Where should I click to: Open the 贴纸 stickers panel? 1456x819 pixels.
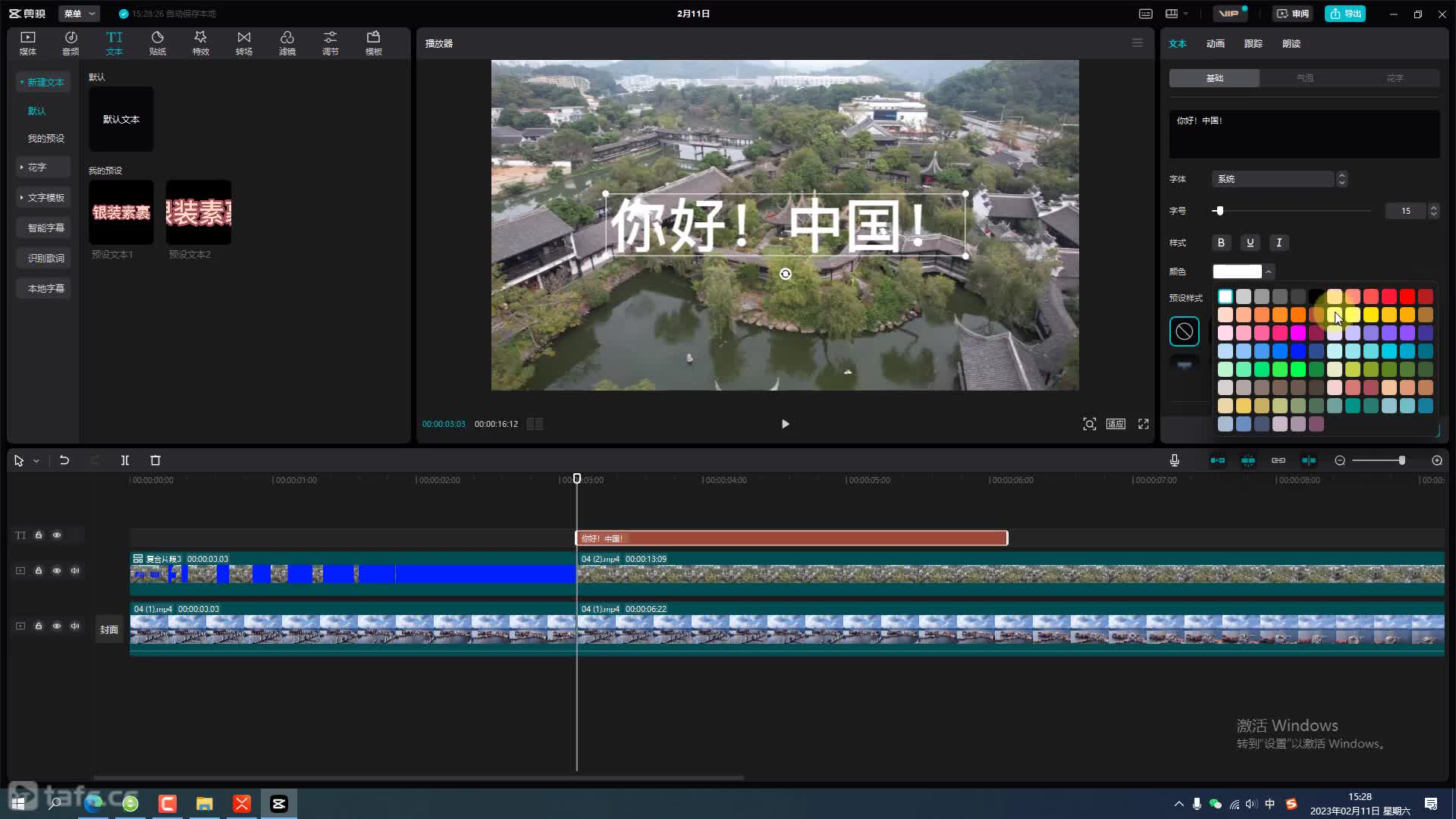click(158, 43)
